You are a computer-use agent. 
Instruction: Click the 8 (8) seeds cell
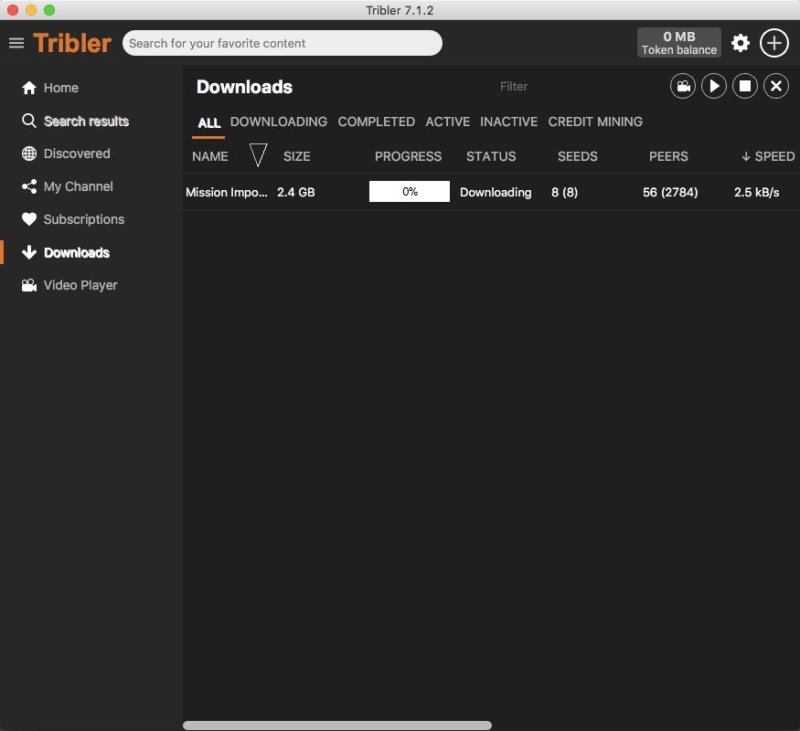[x=564, y=192]
